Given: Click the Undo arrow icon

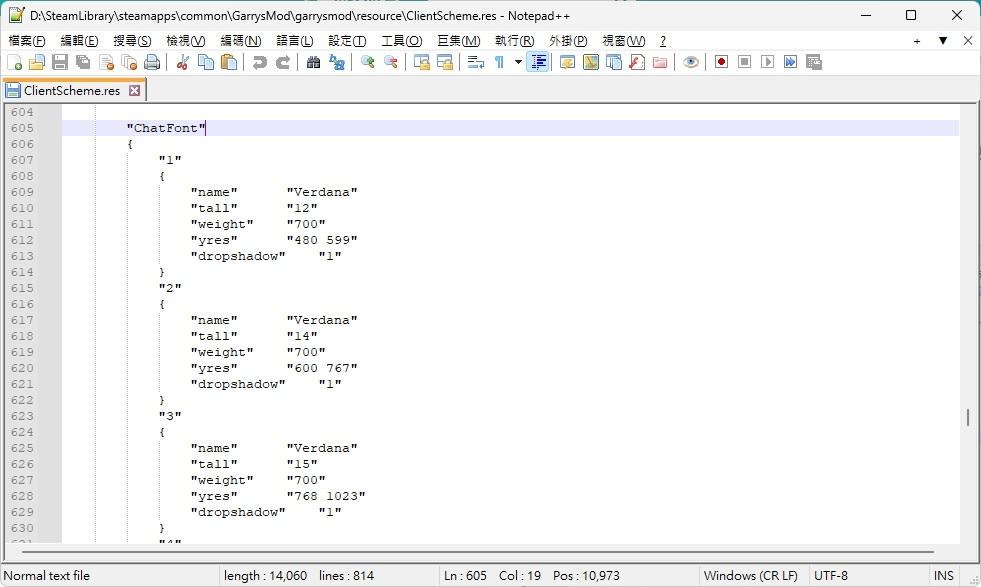Looking at the screenshot, I should [260, 62].
